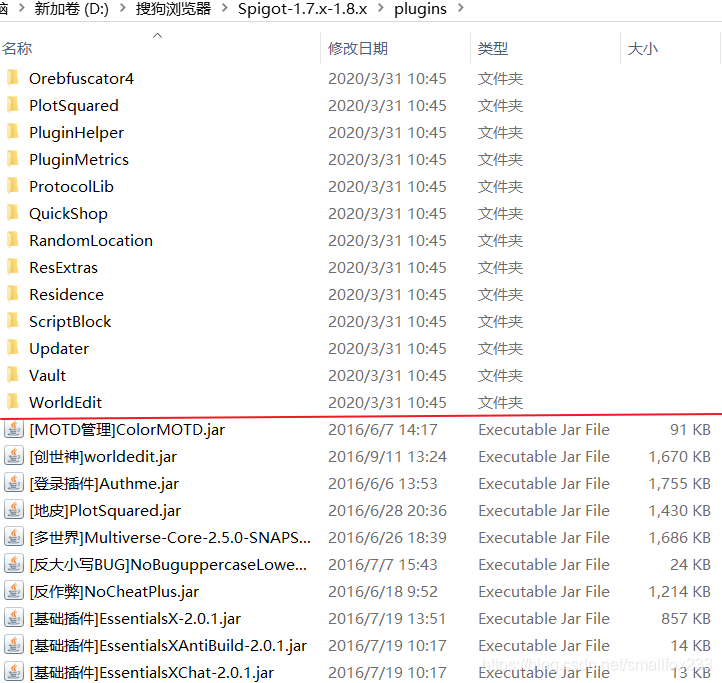Click the date 2016/6/7 14:17
The width and height of the screenshot is (722, 683).
tap(383, 430)
